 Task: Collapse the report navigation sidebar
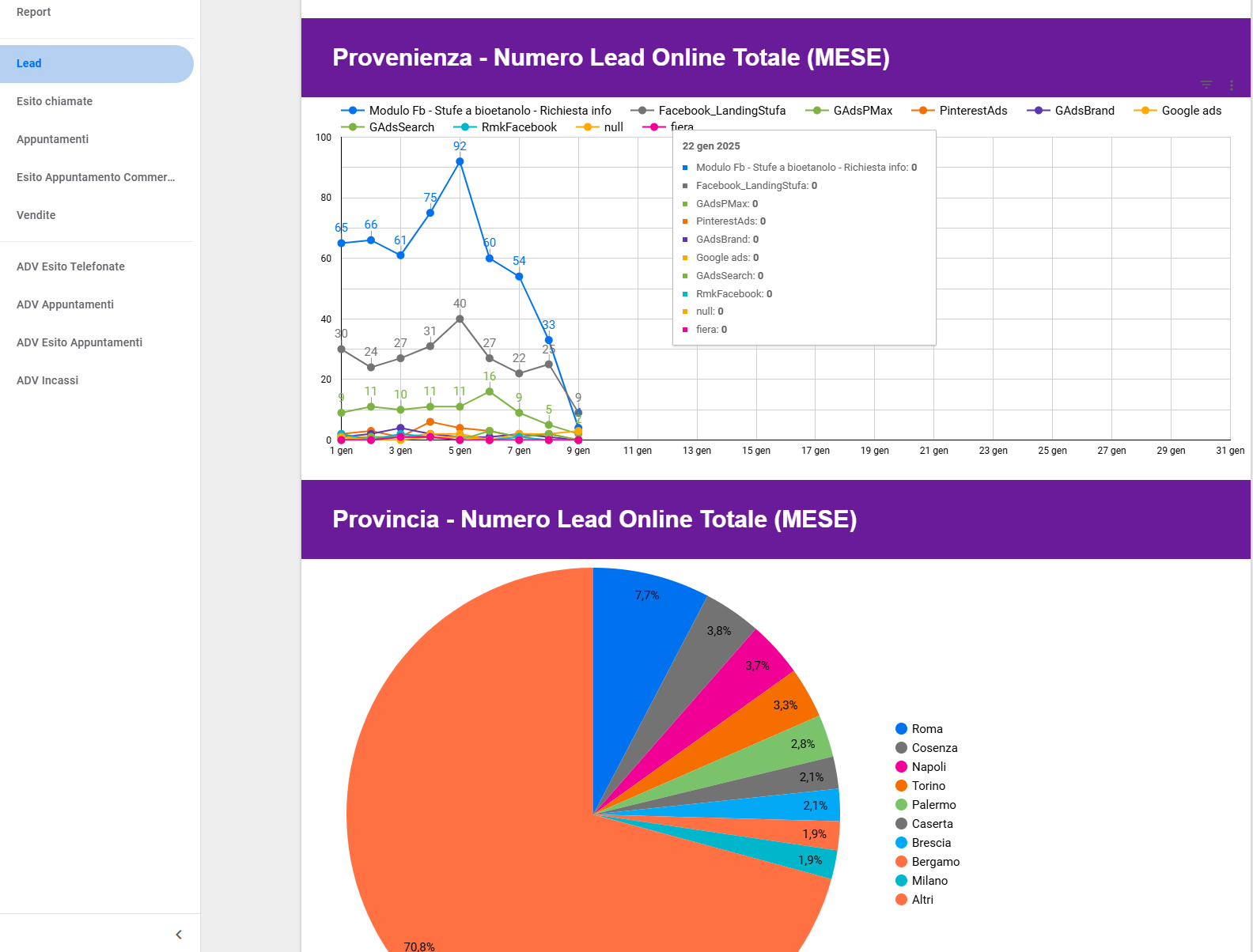(x=179, y=935)
